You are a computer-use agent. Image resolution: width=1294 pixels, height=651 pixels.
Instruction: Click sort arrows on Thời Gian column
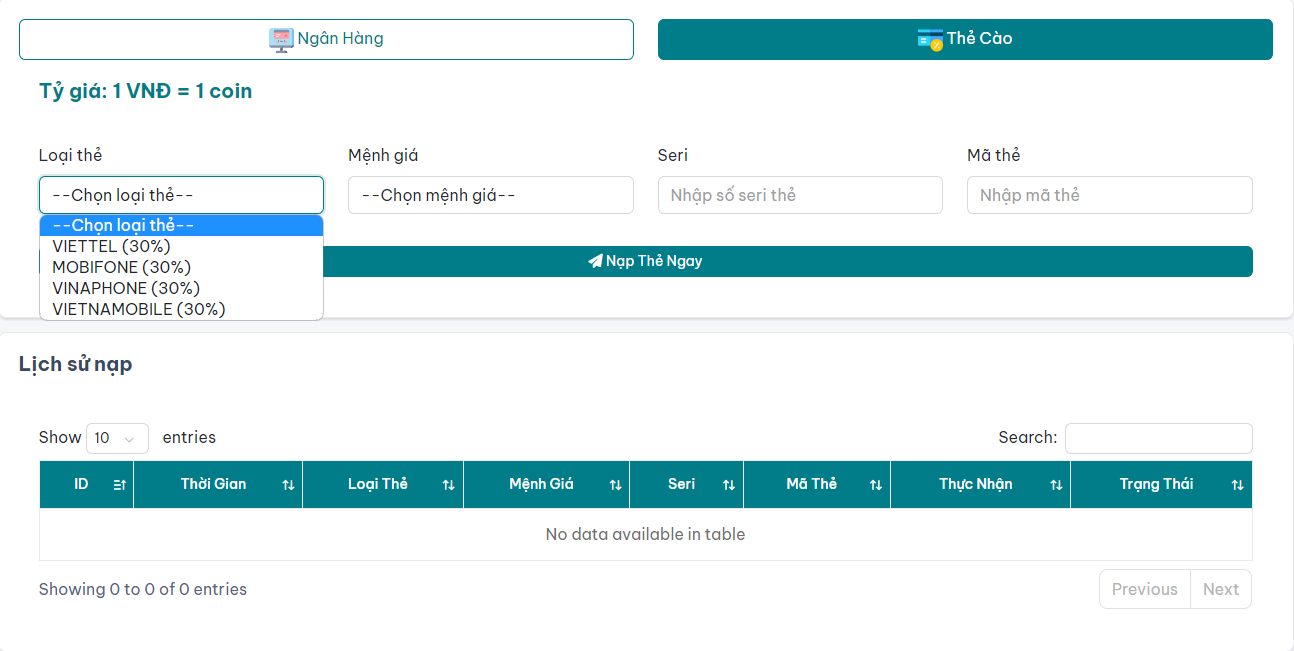(288, 485)
